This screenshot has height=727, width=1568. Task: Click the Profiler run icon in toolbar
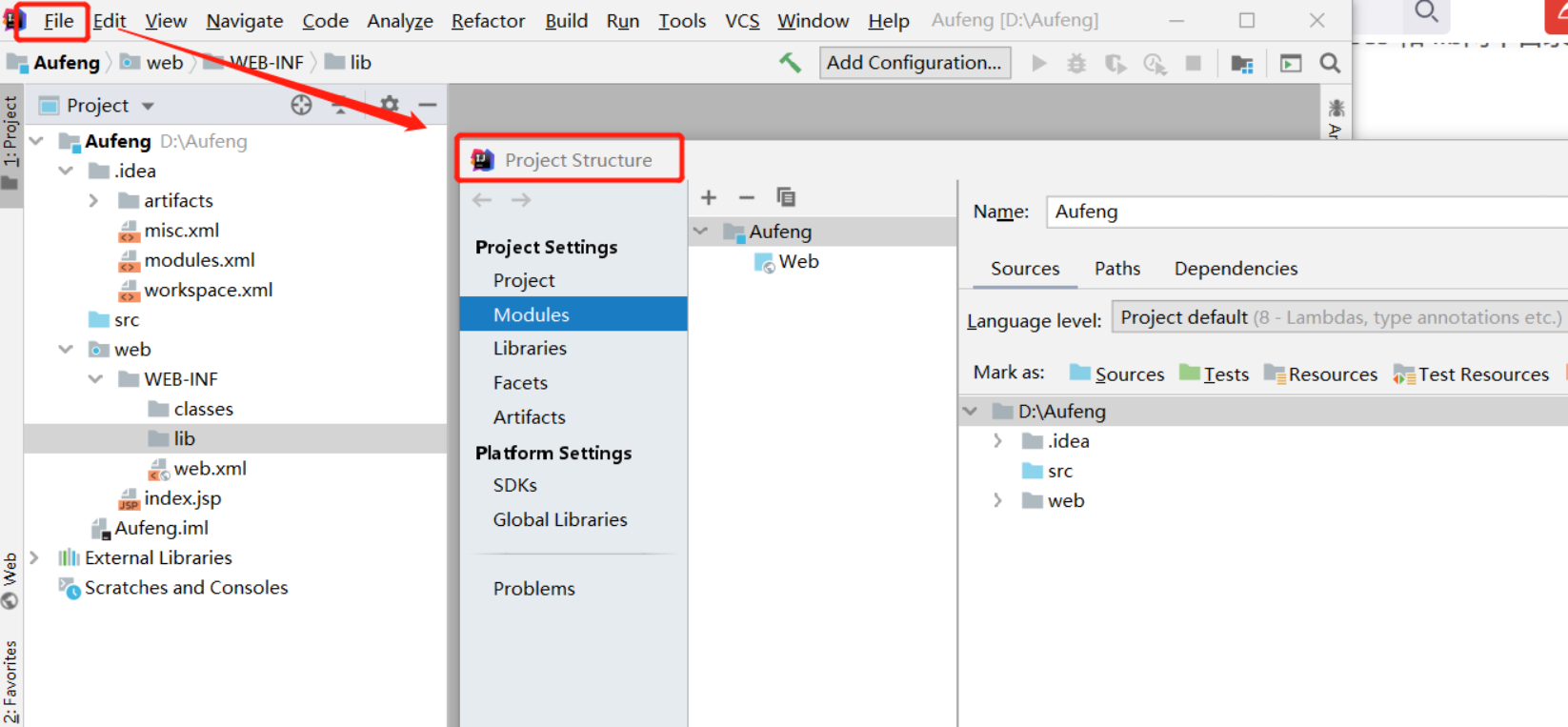(1155, 63)
